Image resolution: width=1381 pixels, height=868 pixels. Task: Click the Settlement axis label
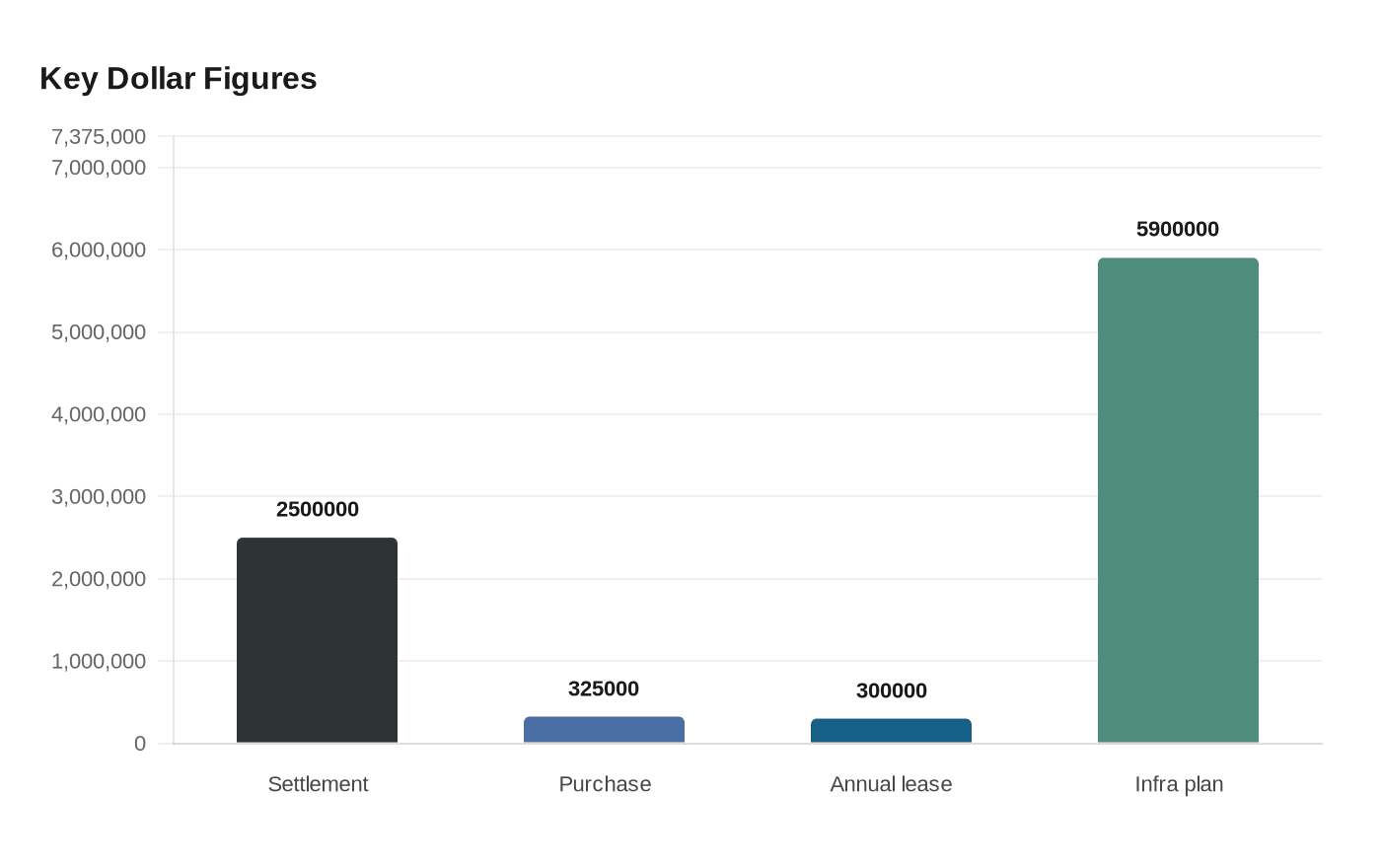tap(318, 784)
